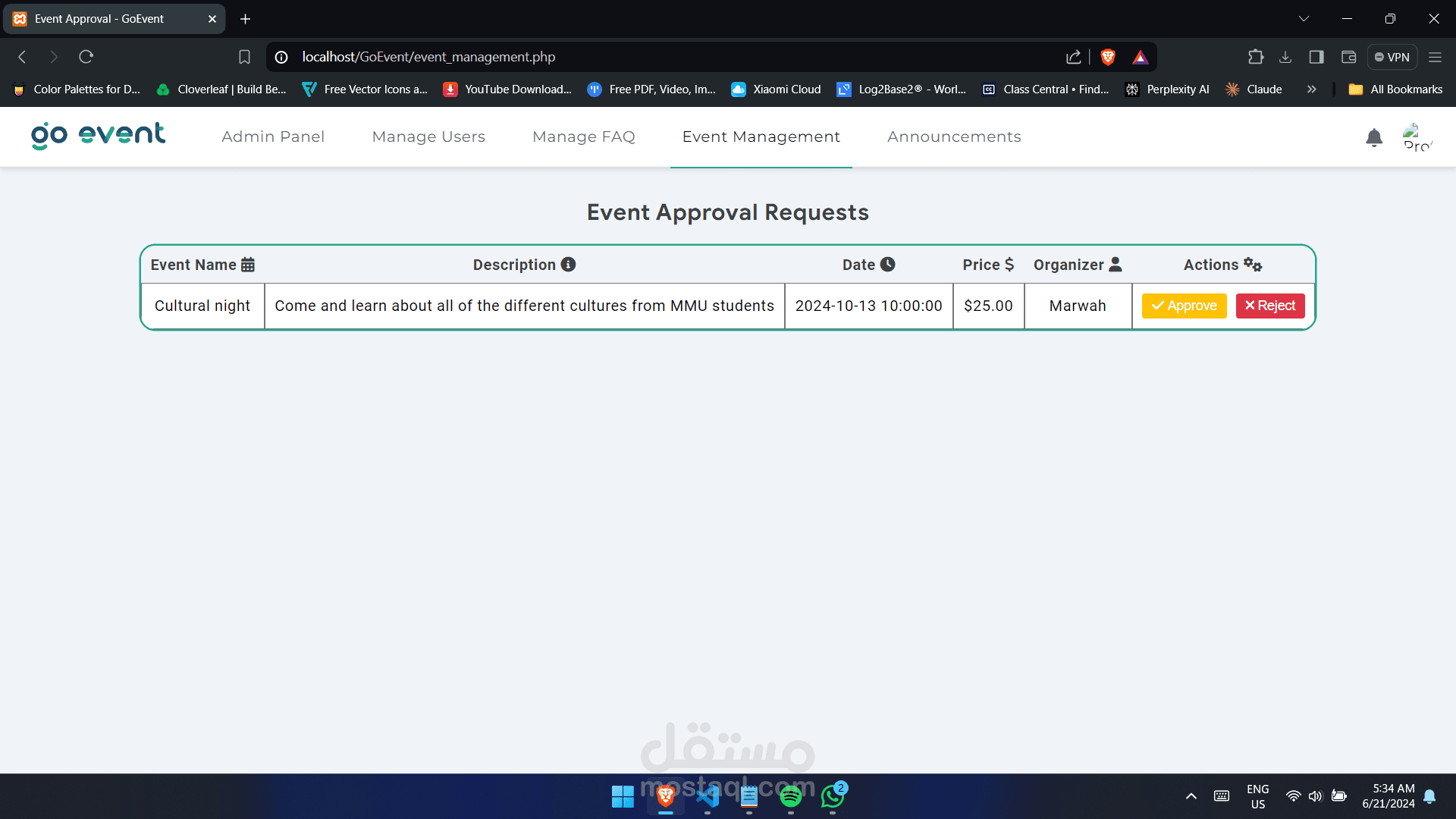1456x819 pixels.
Task: Open the browser downloads icon
Action: pos(1285,57)
